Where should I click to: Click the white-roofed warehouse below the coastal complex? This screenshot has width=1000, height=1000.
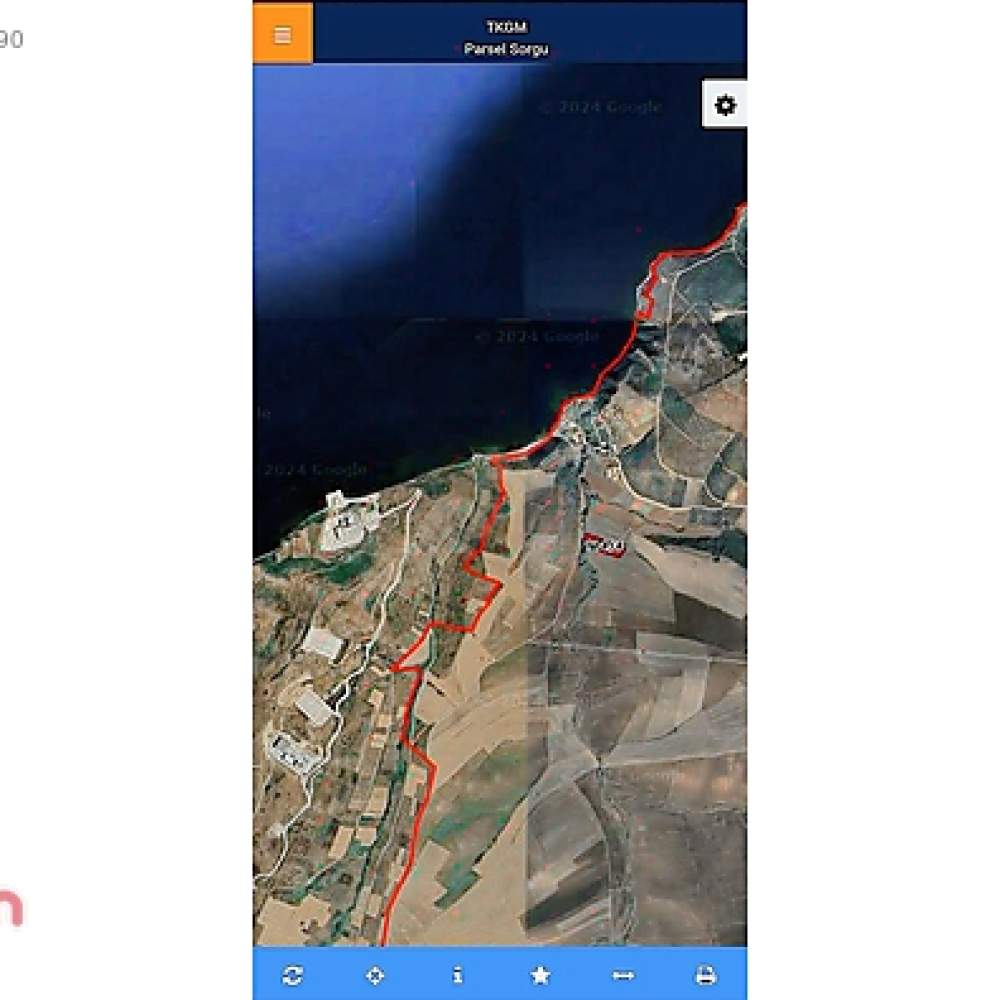pyautogui.click(x=324, y=643)
